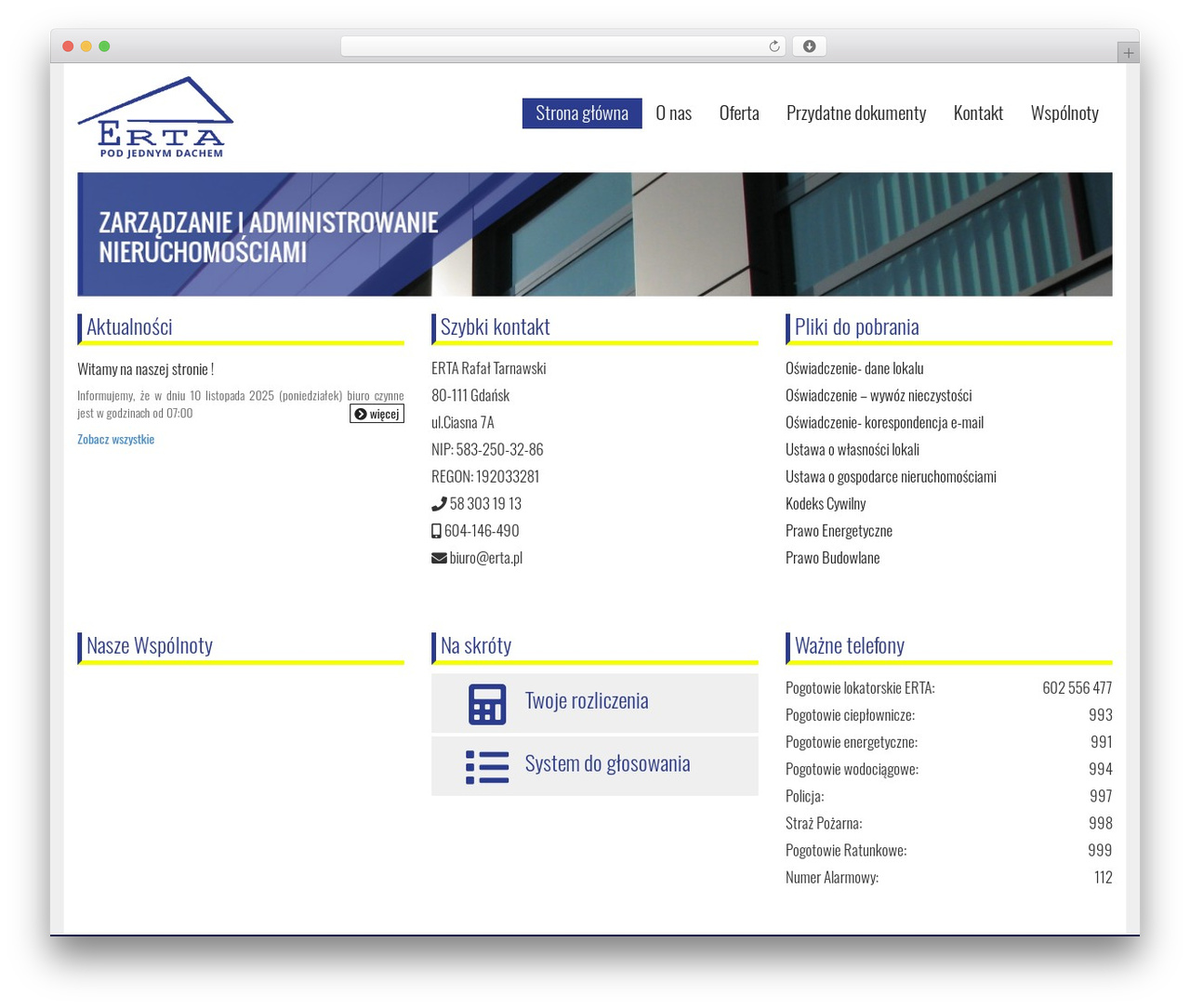Click the list icon for System do głosowania
The width and height of the screenshot is (1190, 1008).
(x=487, y=767)
